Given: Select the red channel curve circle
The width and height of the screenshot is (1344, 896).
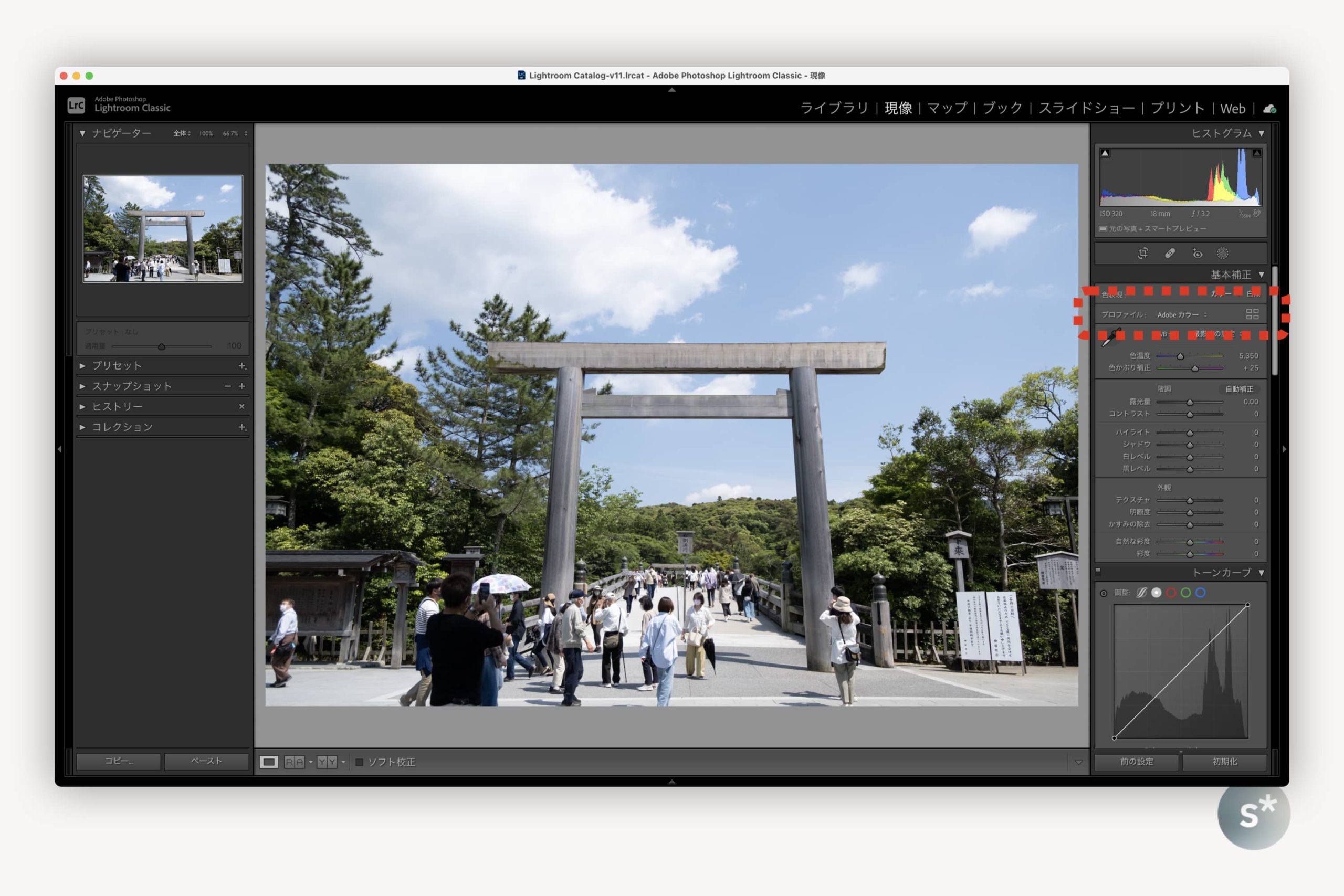Looking at the screenshot, I should click(1171, 593).
